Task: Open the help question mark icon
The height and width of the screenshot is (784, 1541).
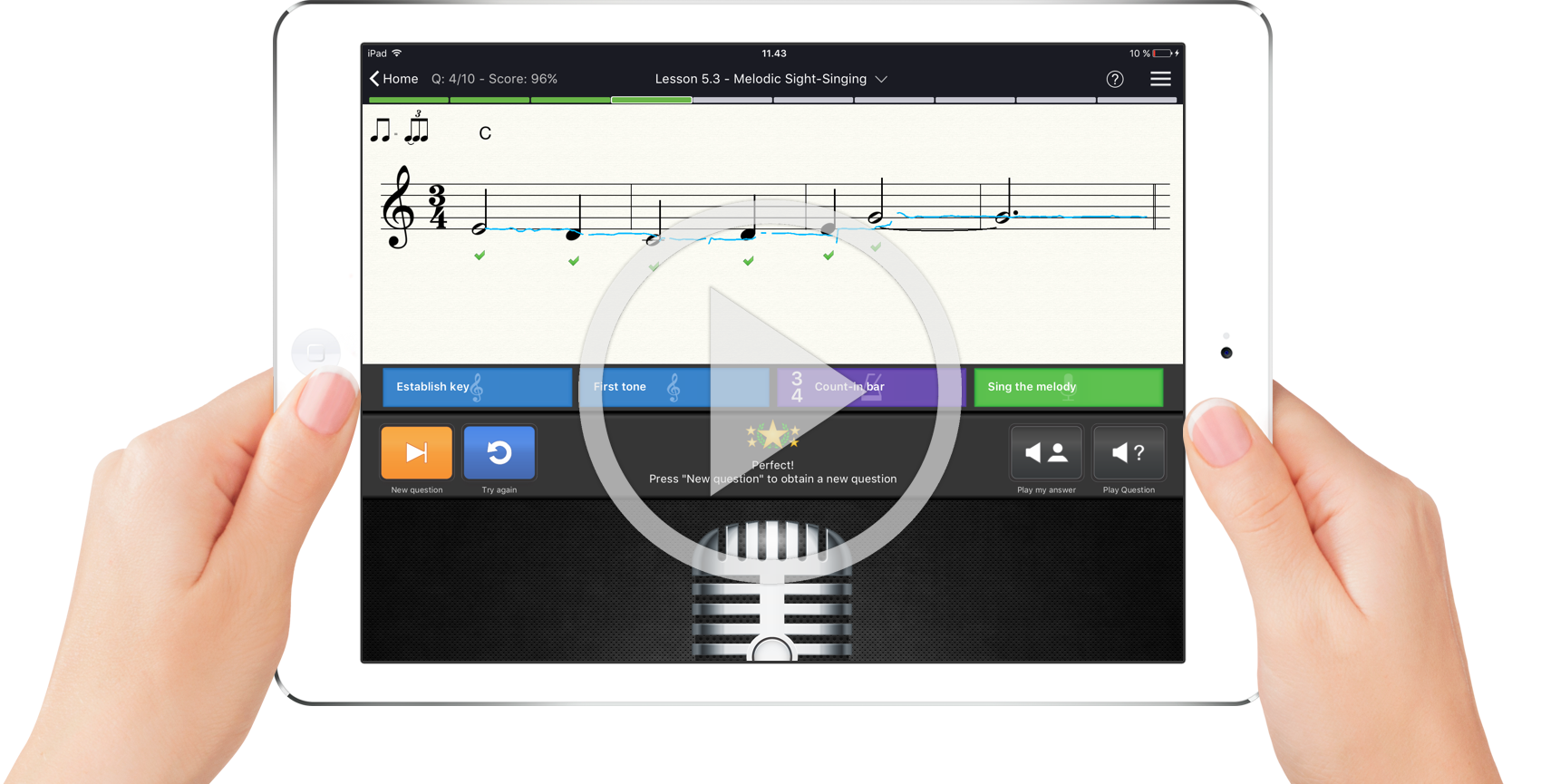Action: point(1115,80)
